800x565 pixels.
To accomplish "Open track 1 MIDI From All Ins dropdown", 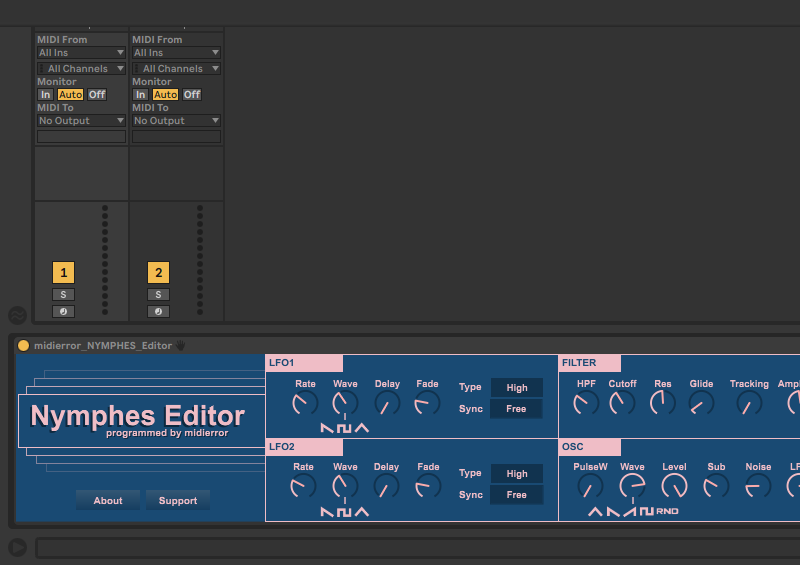I will pyautogui.click(x=81, y=53).
